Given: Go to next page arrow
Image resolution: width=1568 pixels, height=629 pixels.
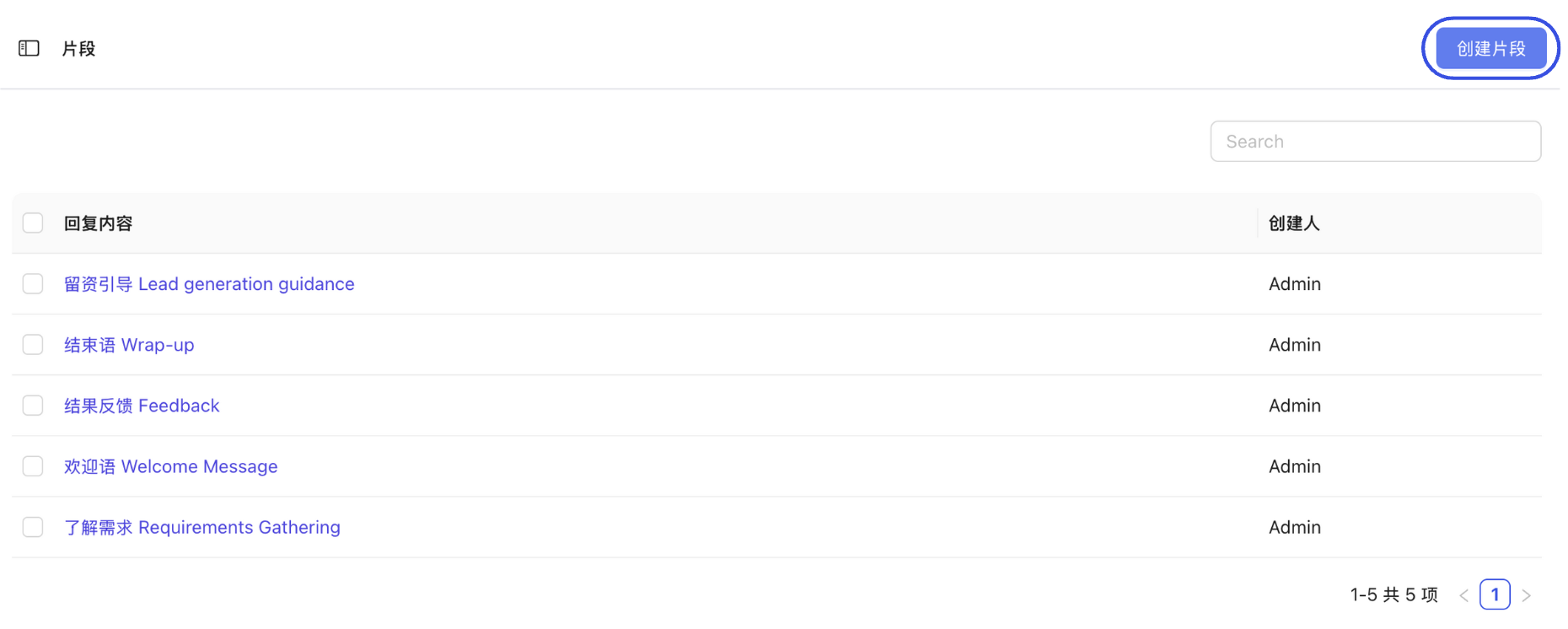Looking at the screenshot, I should [x=1526, y=595].
